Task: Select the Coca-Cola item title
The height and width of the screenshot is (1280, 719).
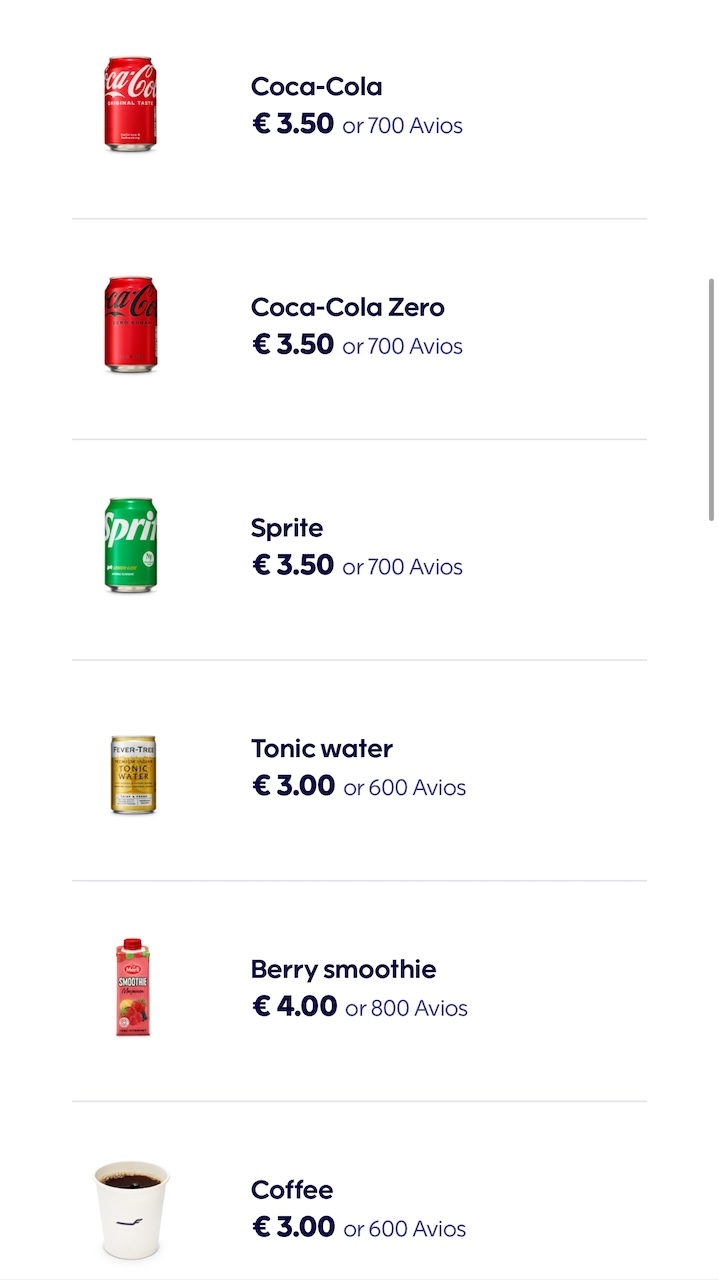Action: (x=316, y=87)
